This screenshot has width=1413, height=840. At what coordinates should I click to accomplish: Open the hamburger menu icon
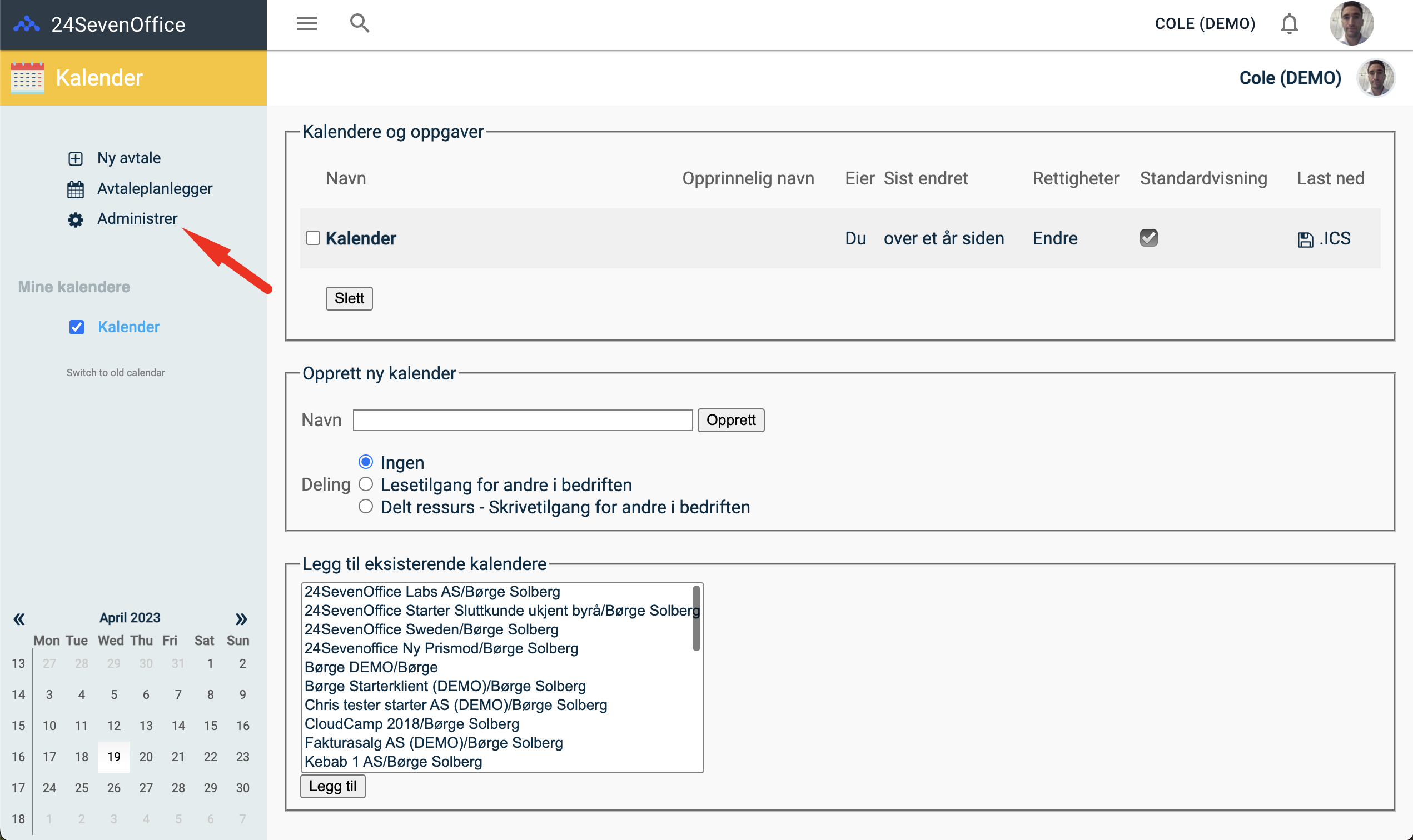pyautogui.click(x=306, y=23)
